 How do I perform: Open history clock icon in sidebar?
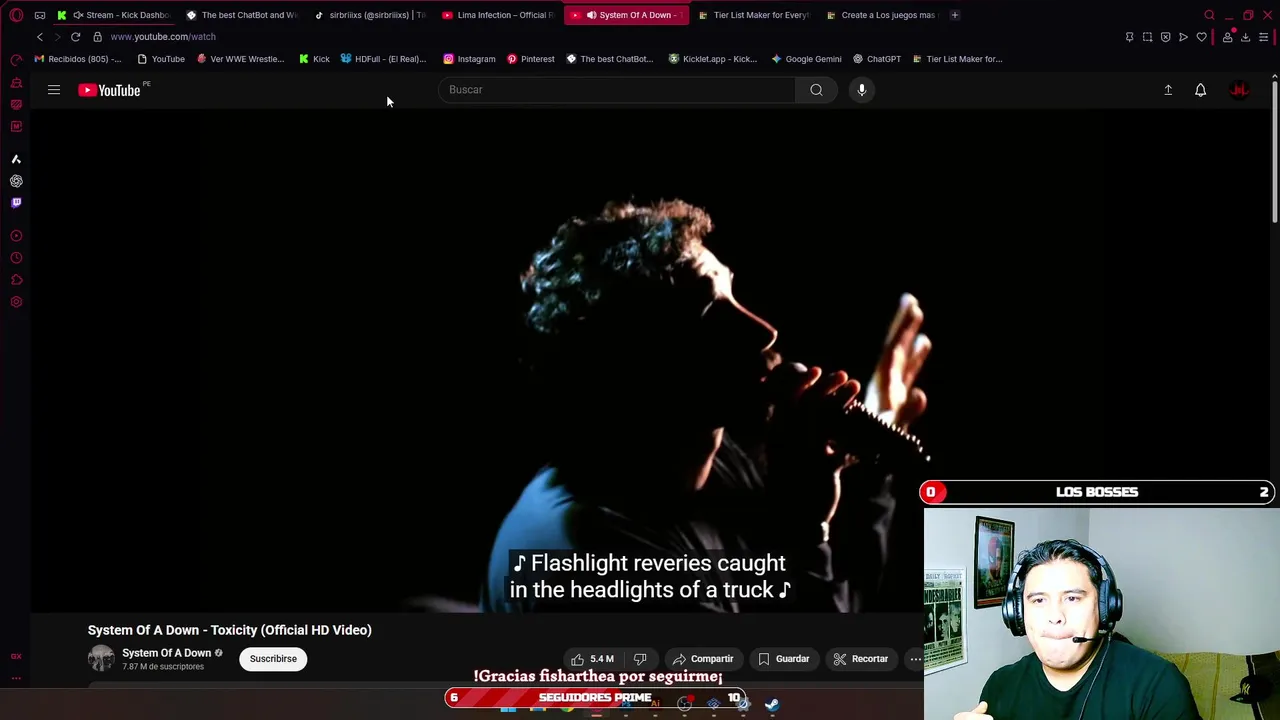(16, 258)
